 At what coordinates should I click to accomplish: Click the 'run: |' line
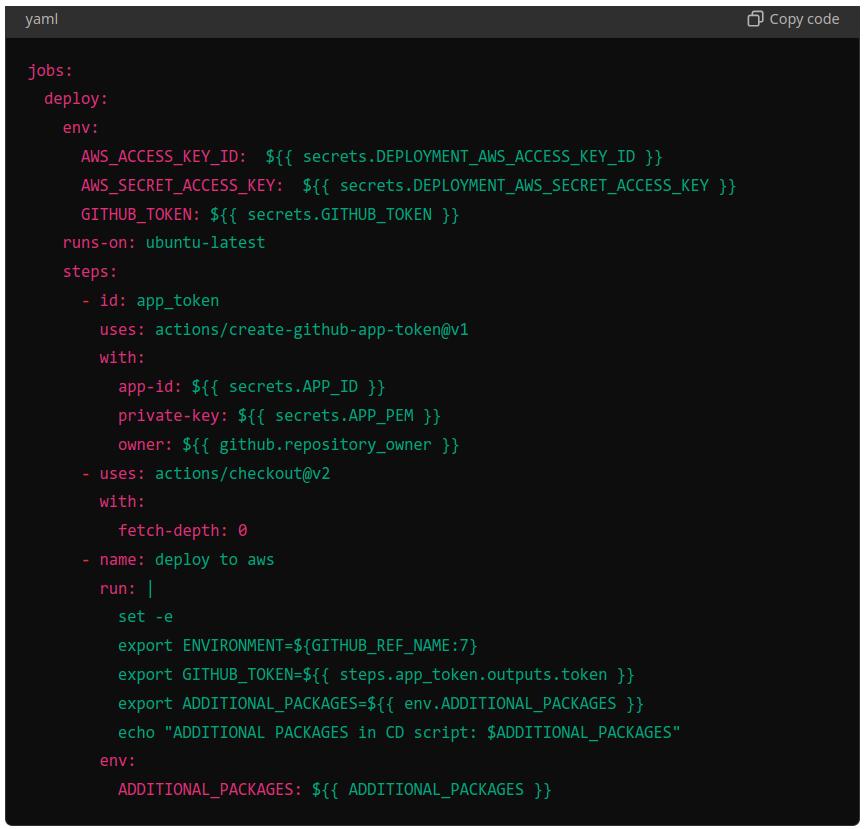click(126, 589)
